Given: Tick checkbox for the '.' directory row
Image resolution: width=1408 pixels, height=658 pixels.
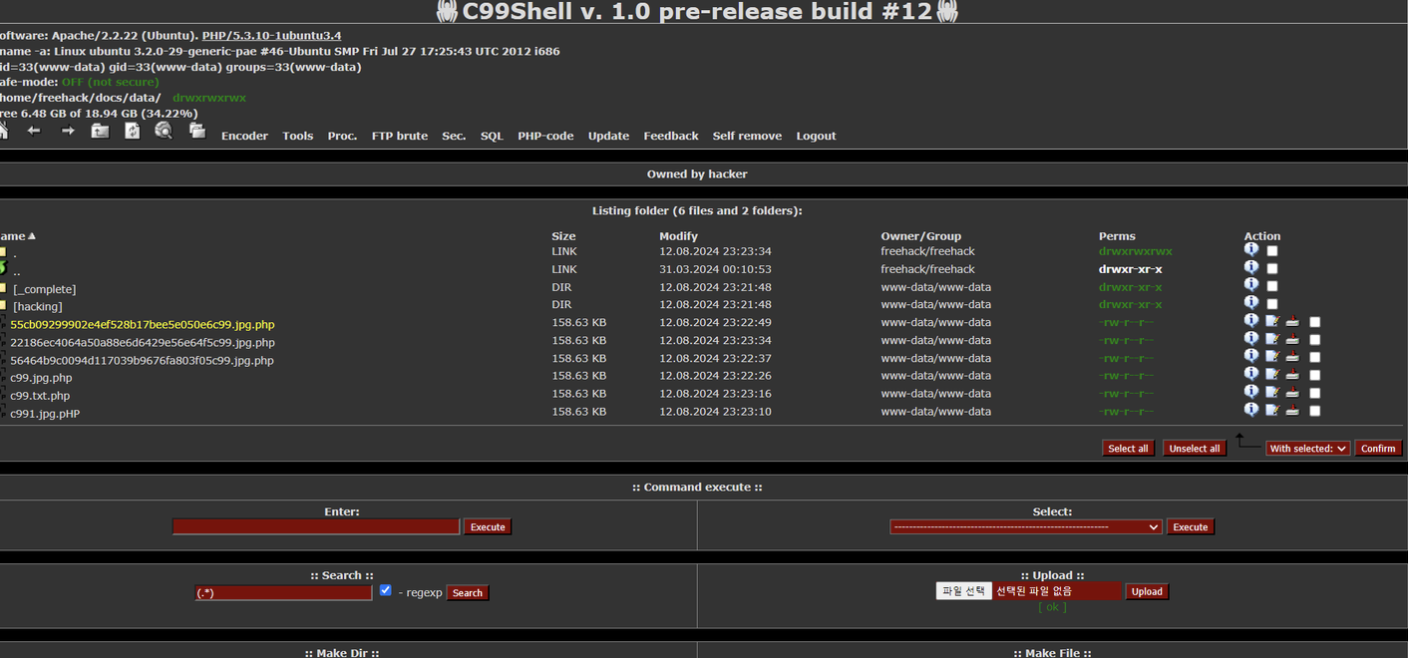Looking at the screenshot, I should pyautogui.click(x=1272, y=251).
